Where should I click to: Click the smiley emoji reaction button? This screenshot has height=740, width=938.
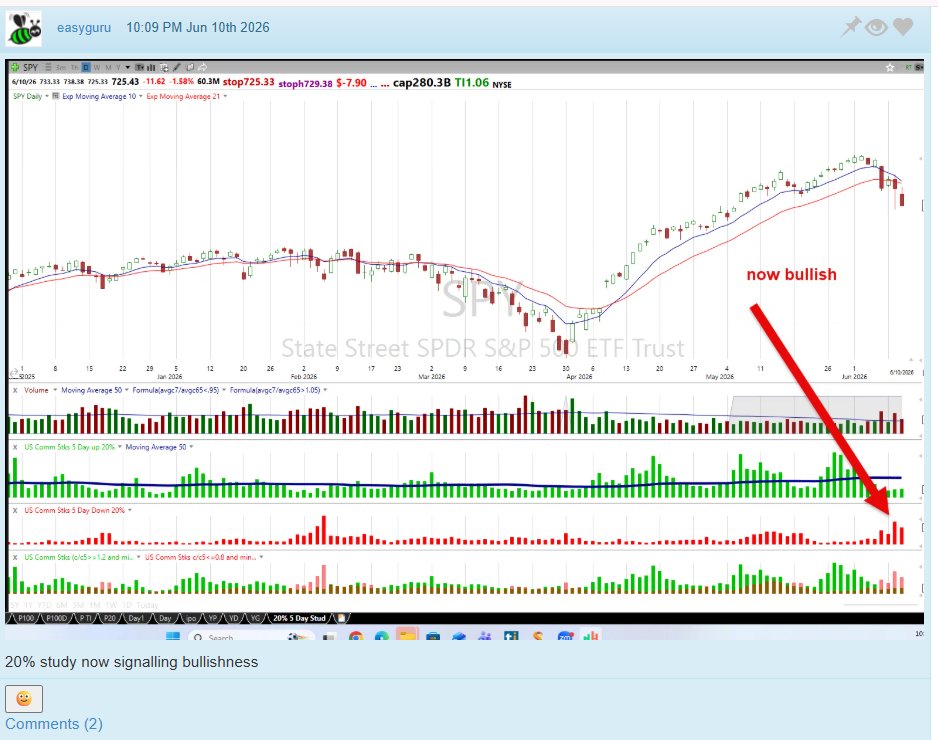(24, 699)
